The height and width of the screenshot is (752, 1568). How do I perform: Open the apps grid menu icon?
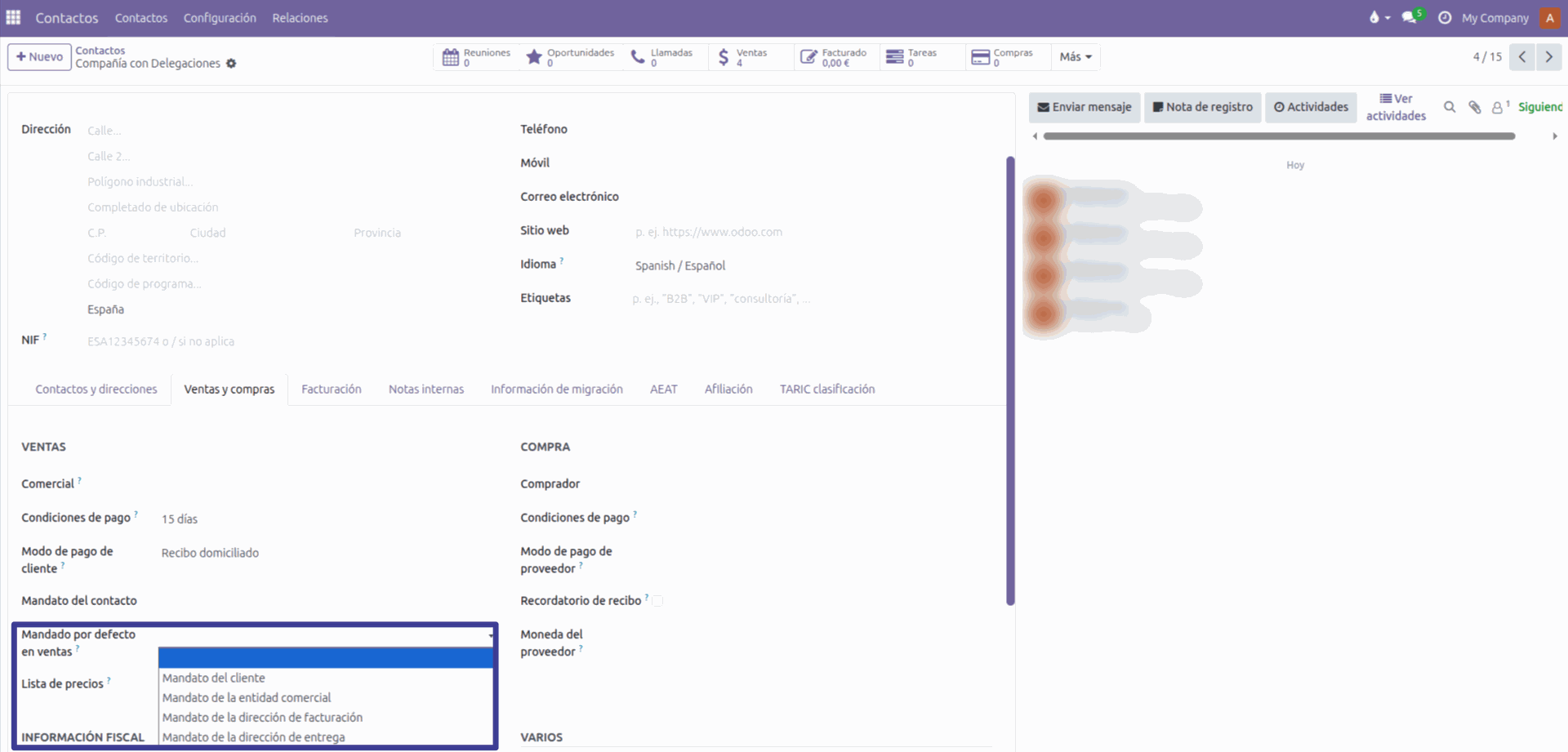13,17
